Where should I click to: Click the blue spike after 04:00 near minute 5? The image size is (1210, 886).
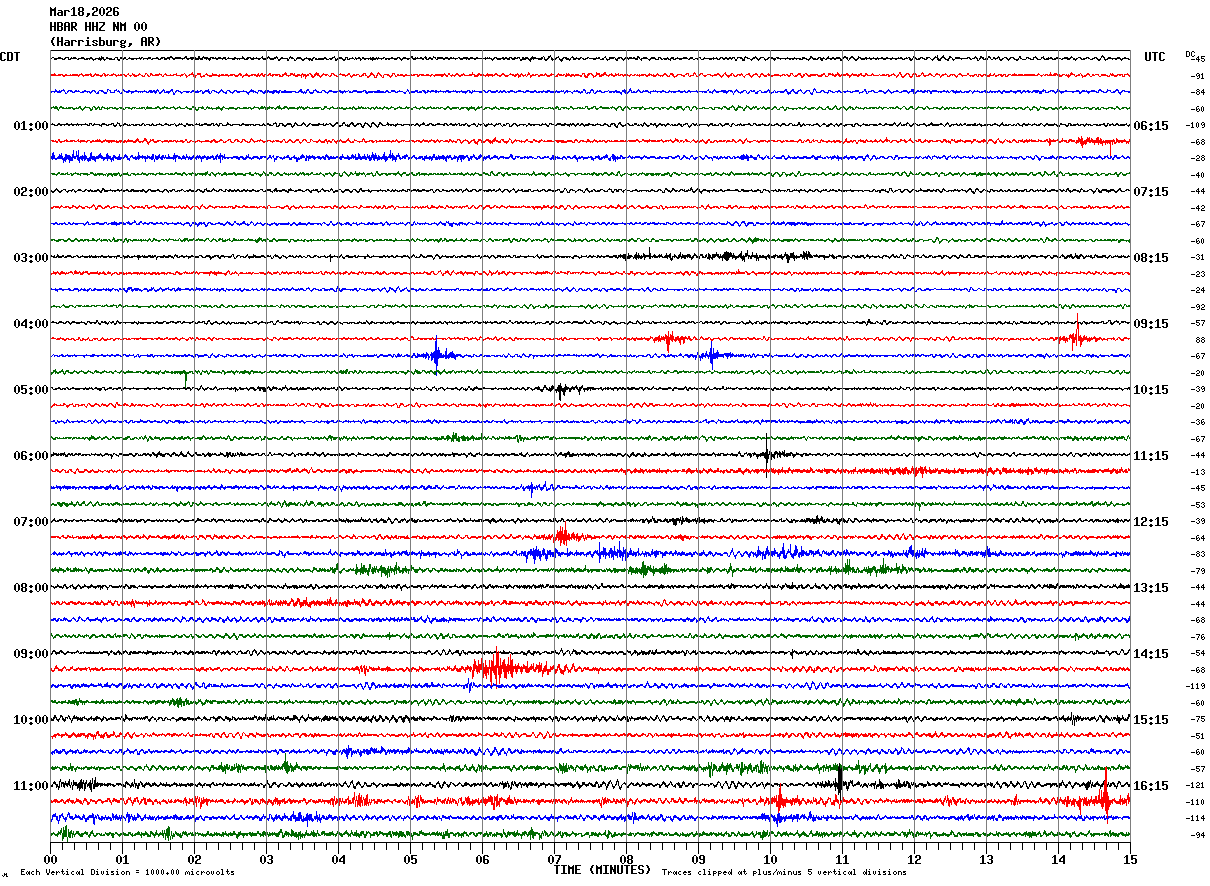coord(436,355)
